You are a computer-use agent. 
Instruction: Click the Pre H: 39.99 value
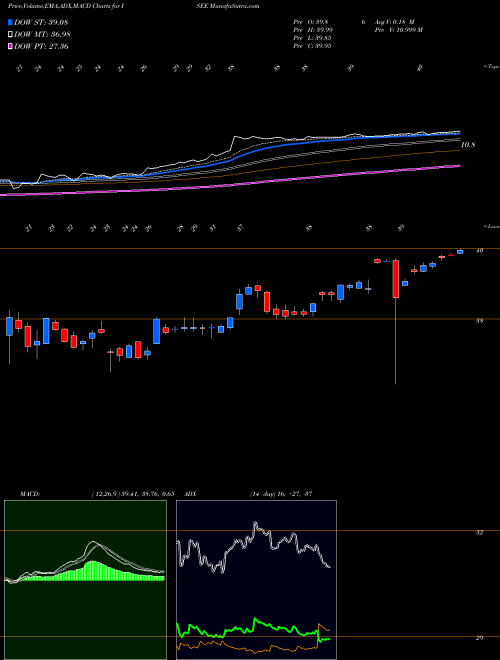point(314,30)
